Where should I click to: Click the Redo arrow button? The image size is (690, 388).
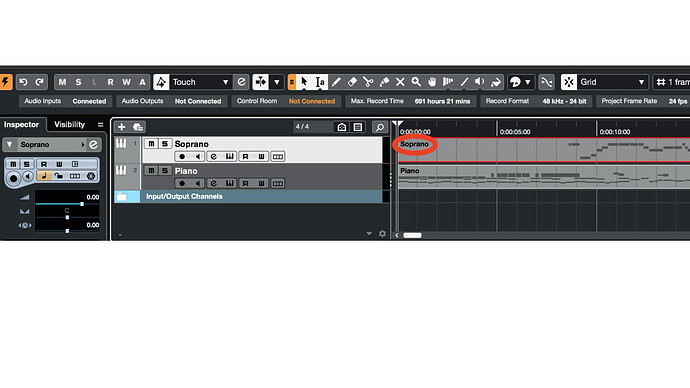click(x=39, y=82)
